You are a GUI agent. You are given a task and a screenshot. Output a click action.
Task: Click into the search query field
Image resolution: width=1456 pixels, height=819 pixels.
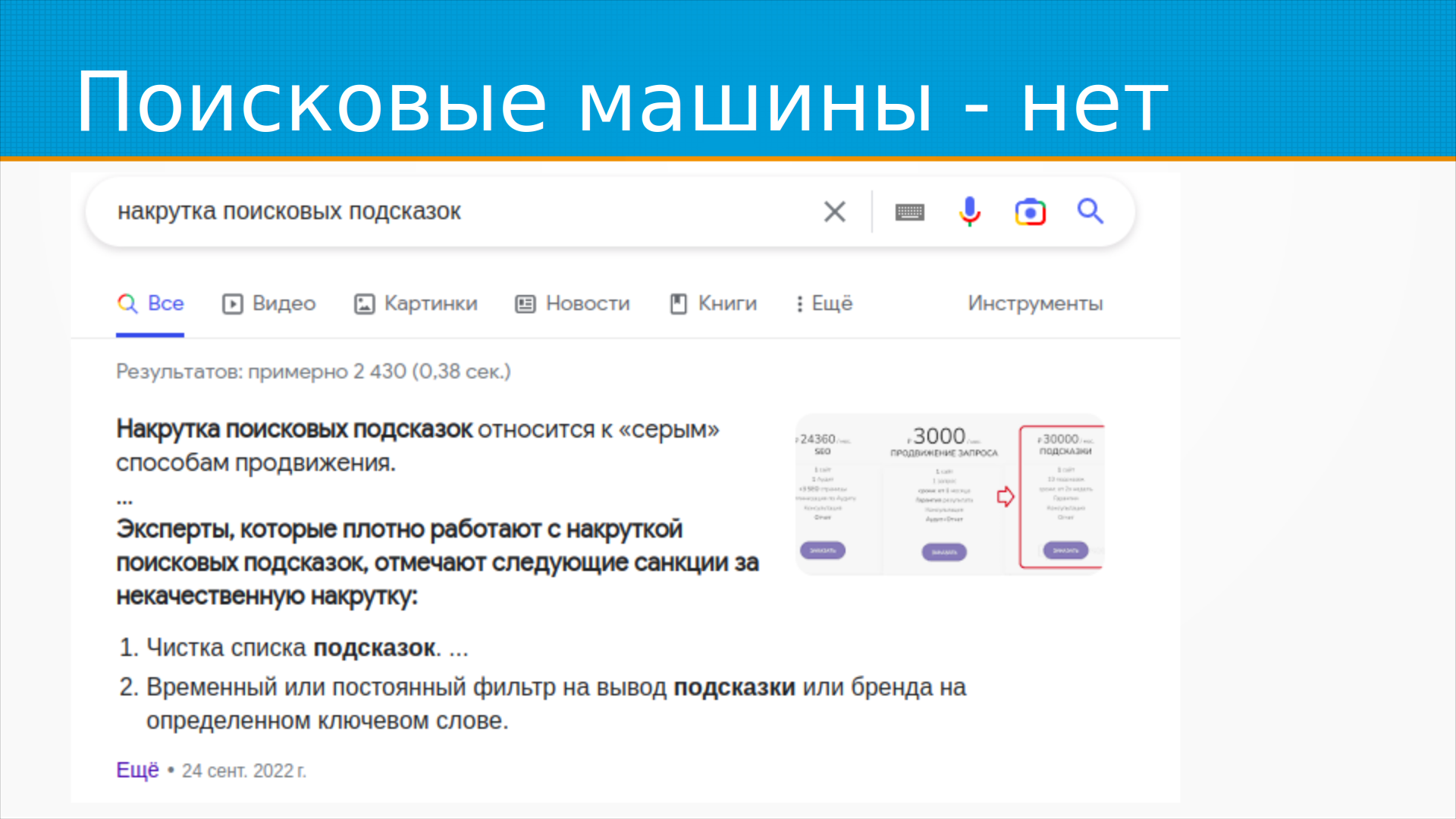click(x=455, y=212)
